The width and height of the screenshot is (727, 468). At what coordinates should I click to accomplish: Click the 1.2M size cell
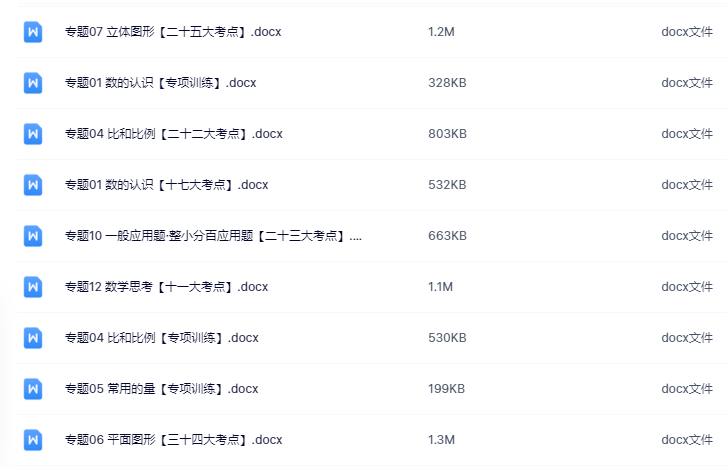pos(441,32)
